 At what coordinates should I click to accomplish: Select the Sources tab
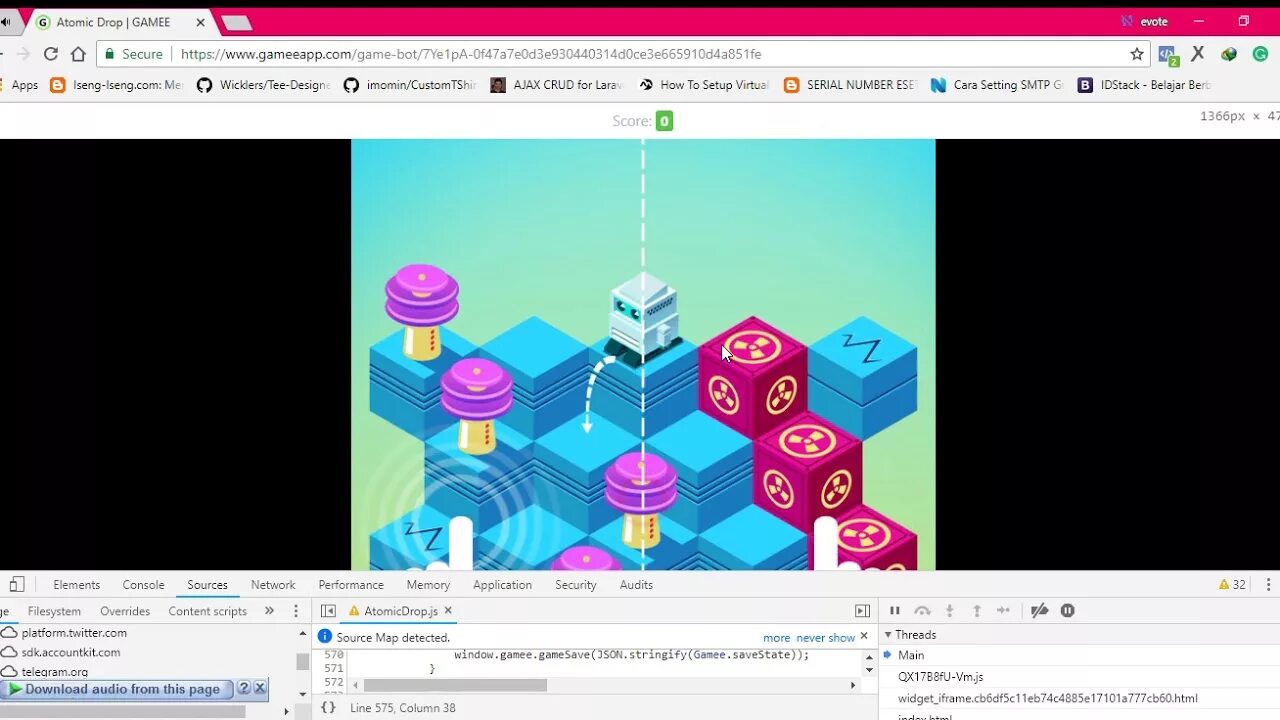point(207,584)
